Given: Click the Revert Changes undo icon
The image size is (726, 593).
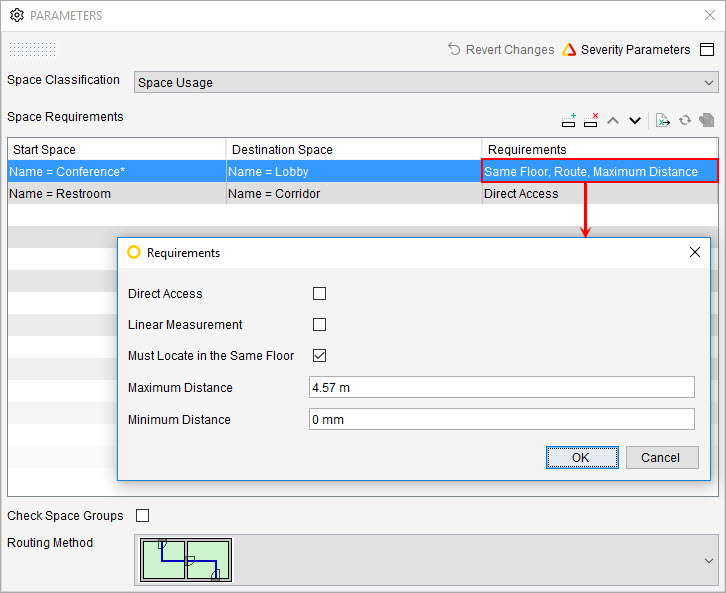Looking at the screenshot, I should click(454, 49).
